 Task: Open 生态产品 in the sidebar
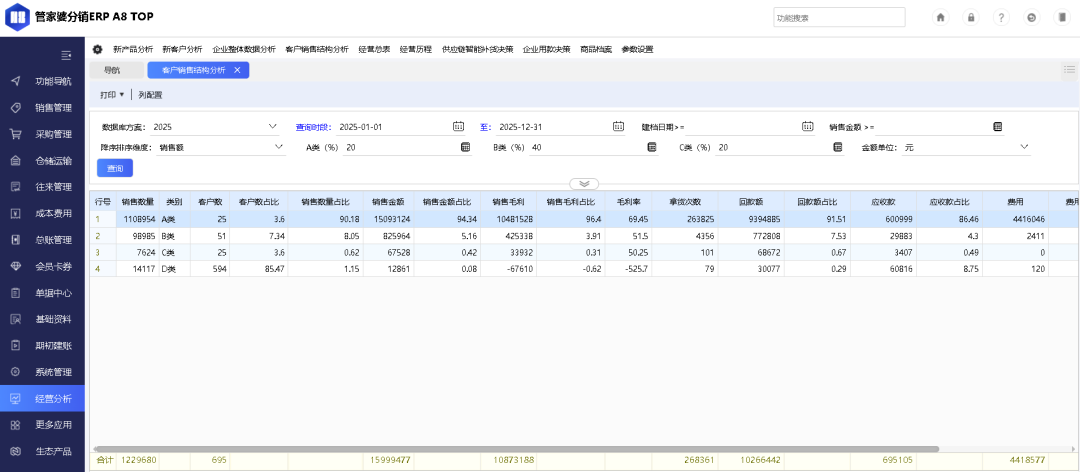[42, 451]
